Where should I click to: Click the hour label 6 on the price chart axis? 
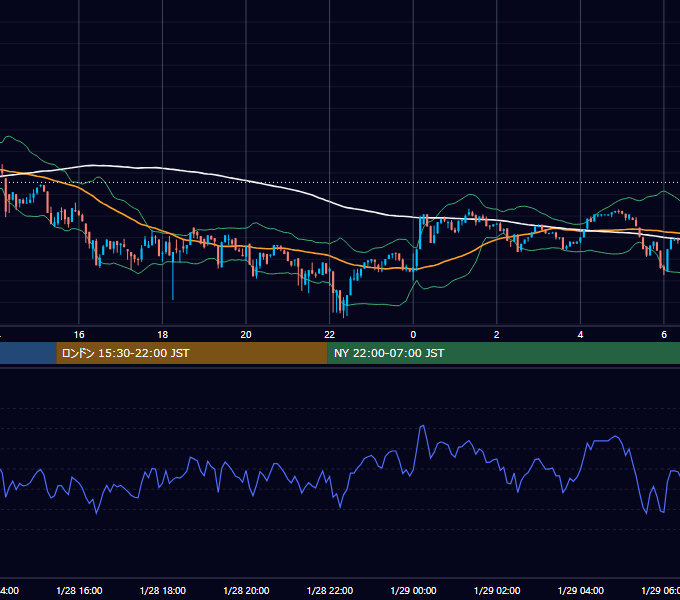click(664, 334)
